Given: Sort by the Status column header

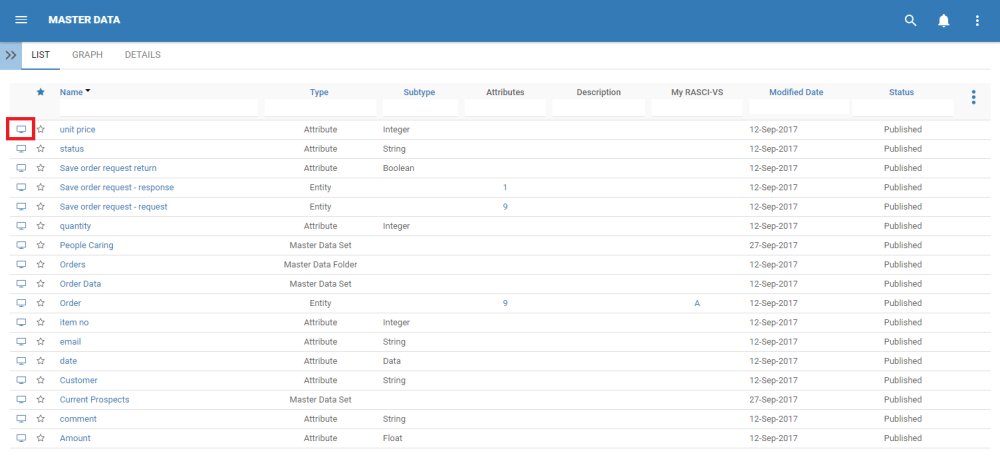Looking at the screenshot, I should tap(901, 92).
